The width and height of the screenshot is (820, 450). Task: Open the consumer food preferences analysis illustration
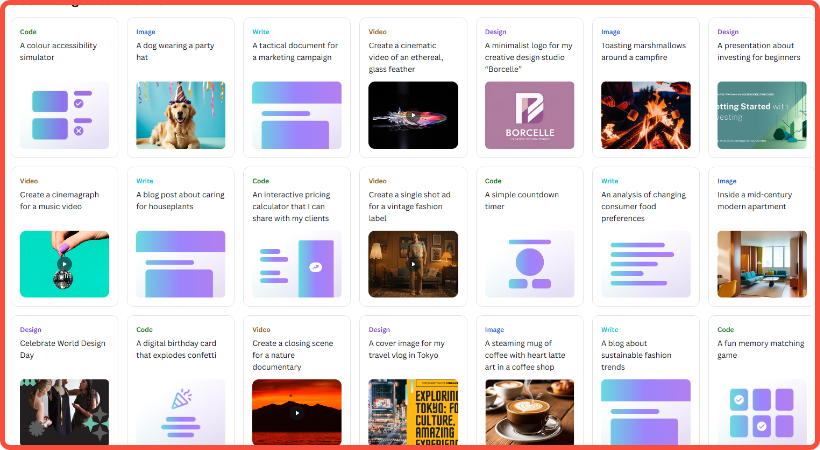(x=646, y=264)
